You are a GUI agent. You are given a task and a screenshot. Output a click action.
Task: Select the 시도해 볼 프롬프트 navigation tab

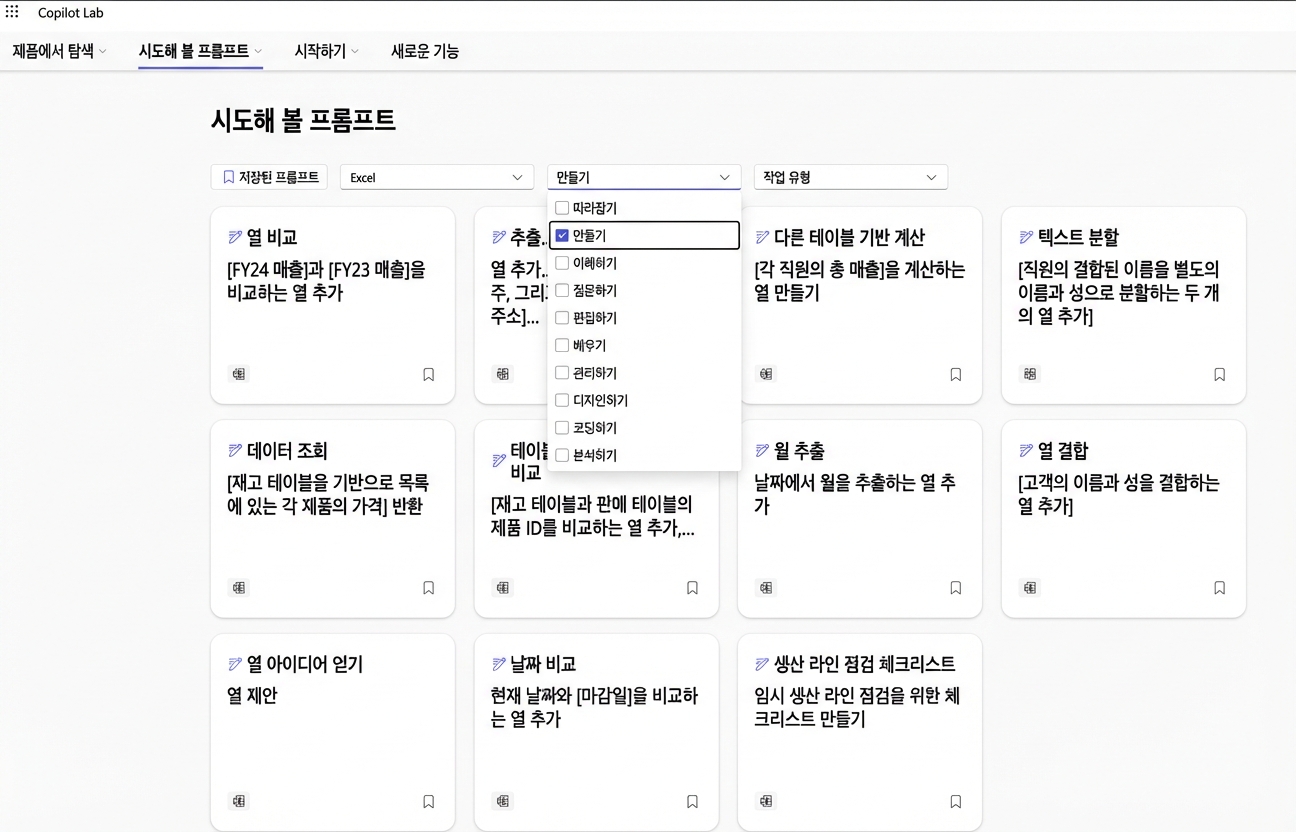click(x=200, y=51)
